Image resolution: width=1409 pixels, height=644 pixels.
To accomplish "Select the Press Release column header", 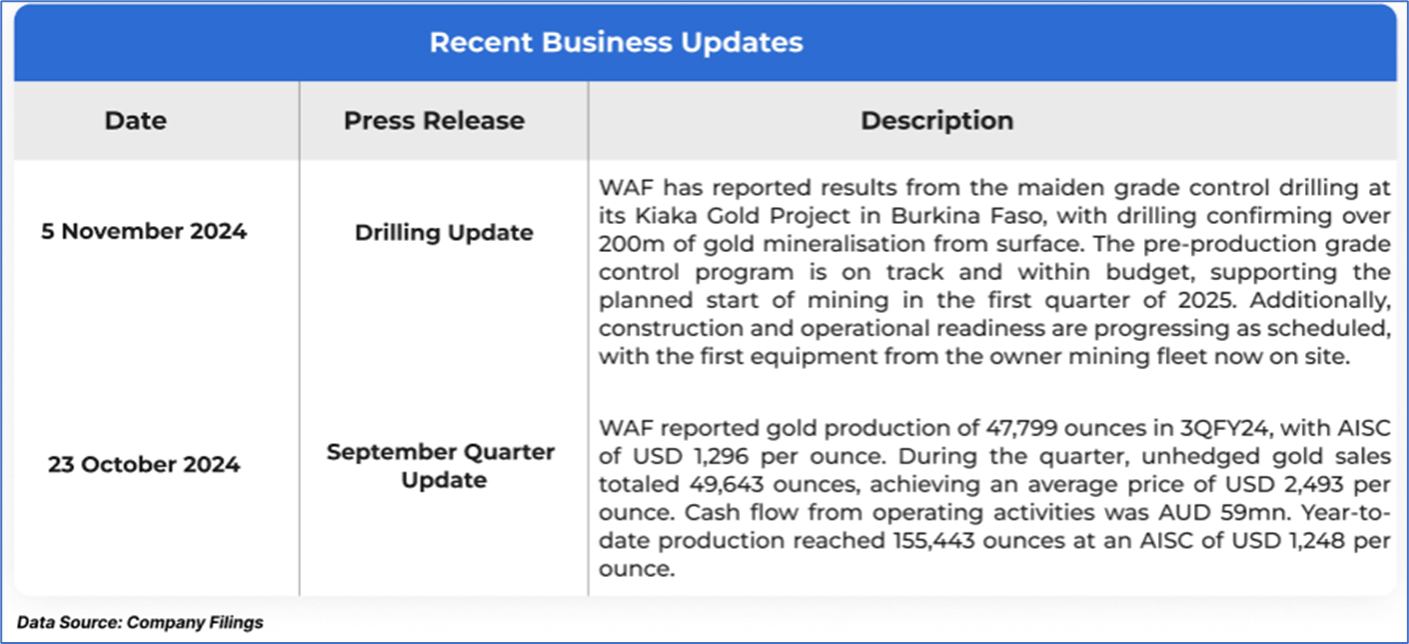I will (434, 121).
